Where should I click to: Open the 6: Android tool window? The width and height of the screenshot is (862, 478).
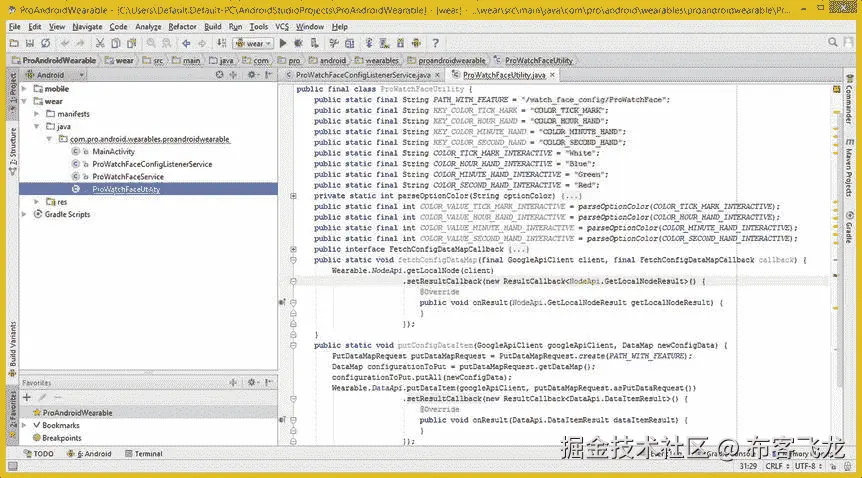coord(89,454)
